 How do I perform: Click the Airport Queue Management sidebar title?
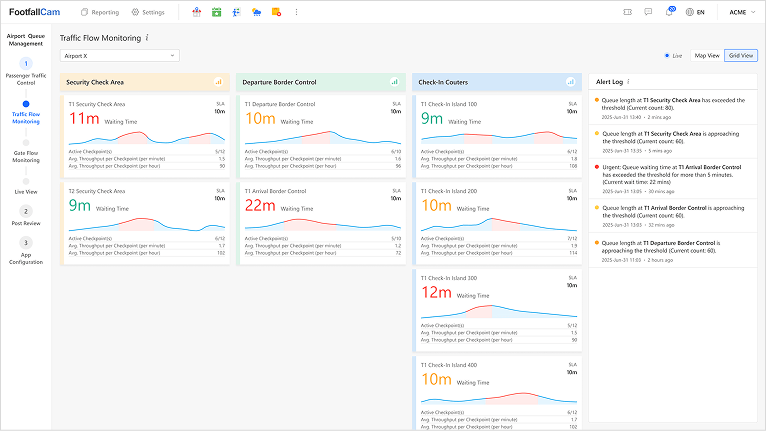[x=26, y=40]
